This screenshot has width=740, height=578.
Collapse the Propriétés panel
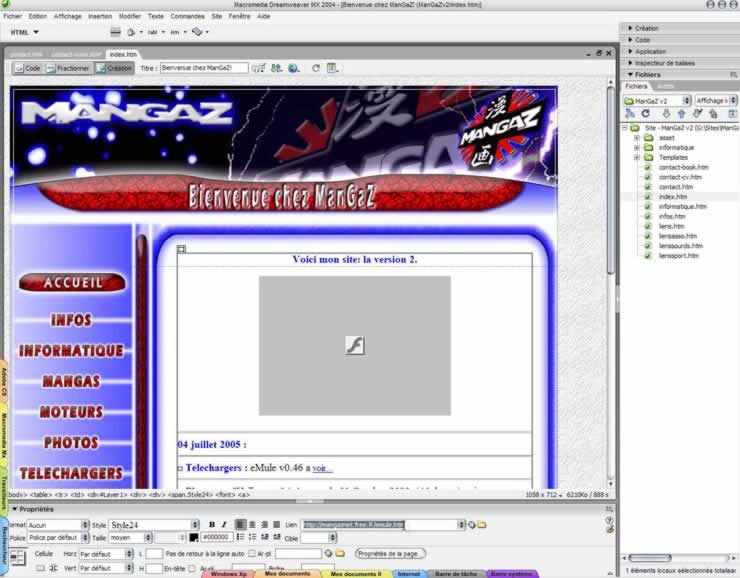coord(15,509)
